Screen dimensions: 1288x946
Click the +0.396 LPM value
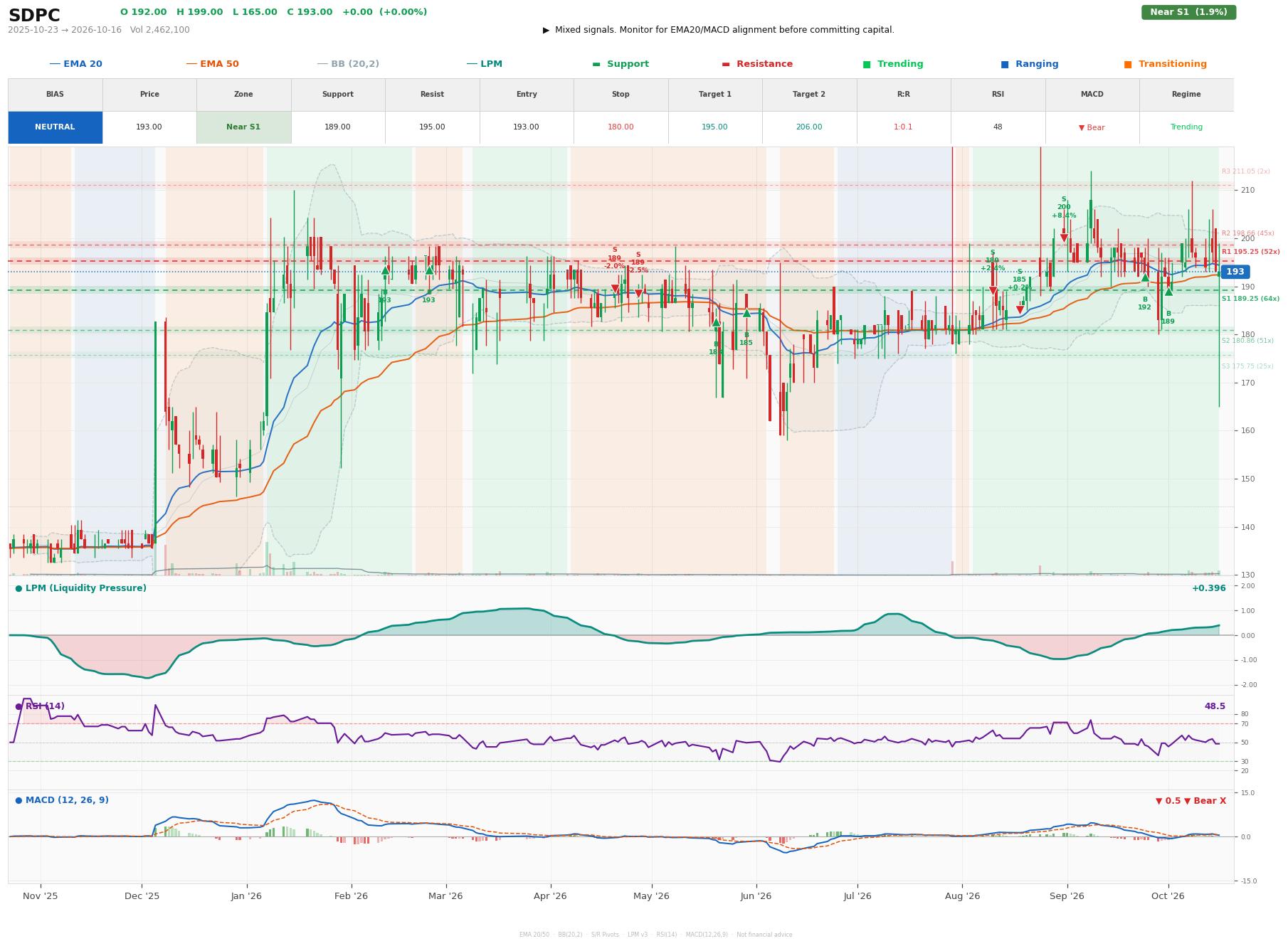(x=1208, y=588)
